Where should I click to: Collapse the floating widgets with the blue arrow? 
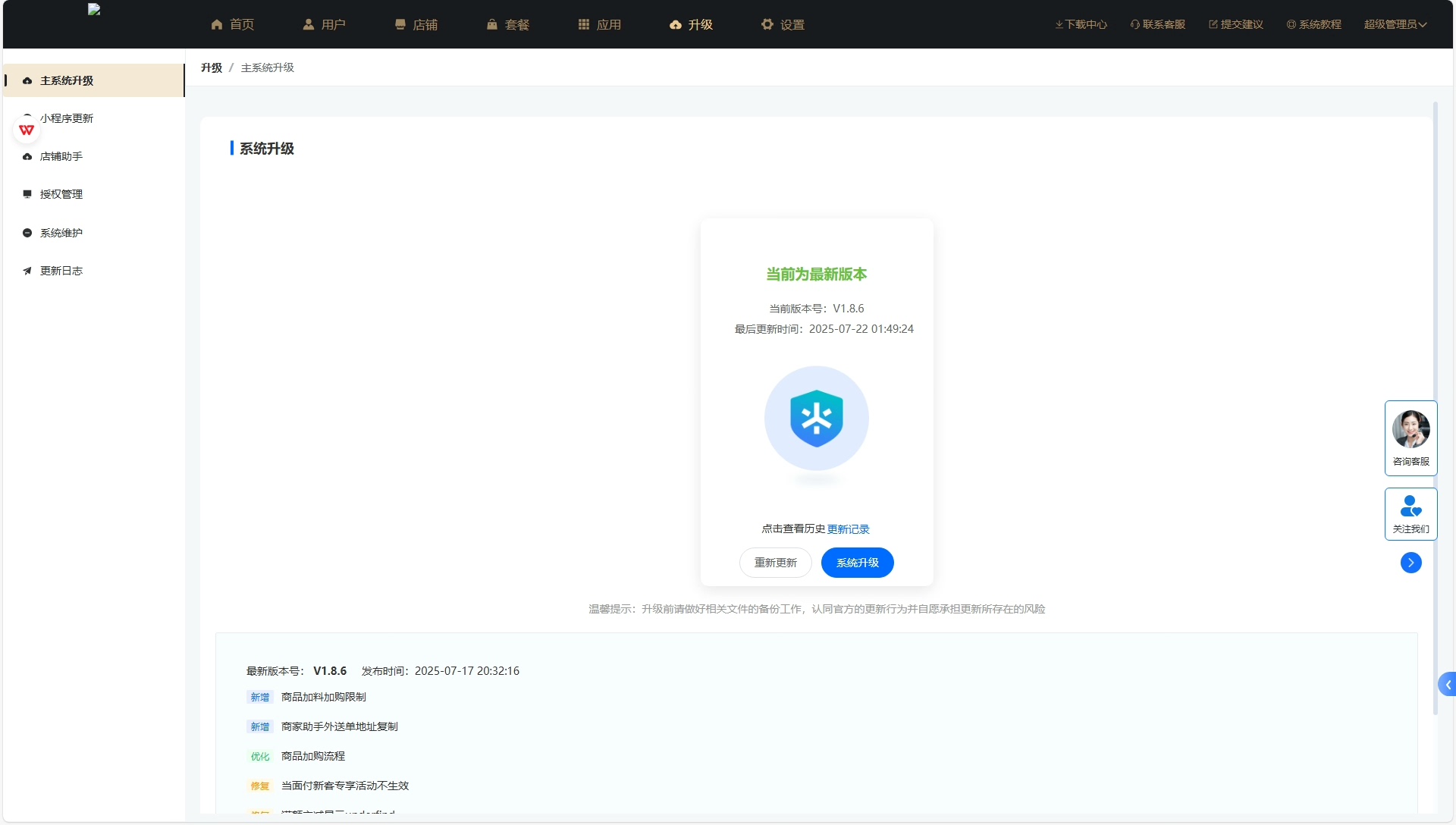click(x=1410, y=563)
